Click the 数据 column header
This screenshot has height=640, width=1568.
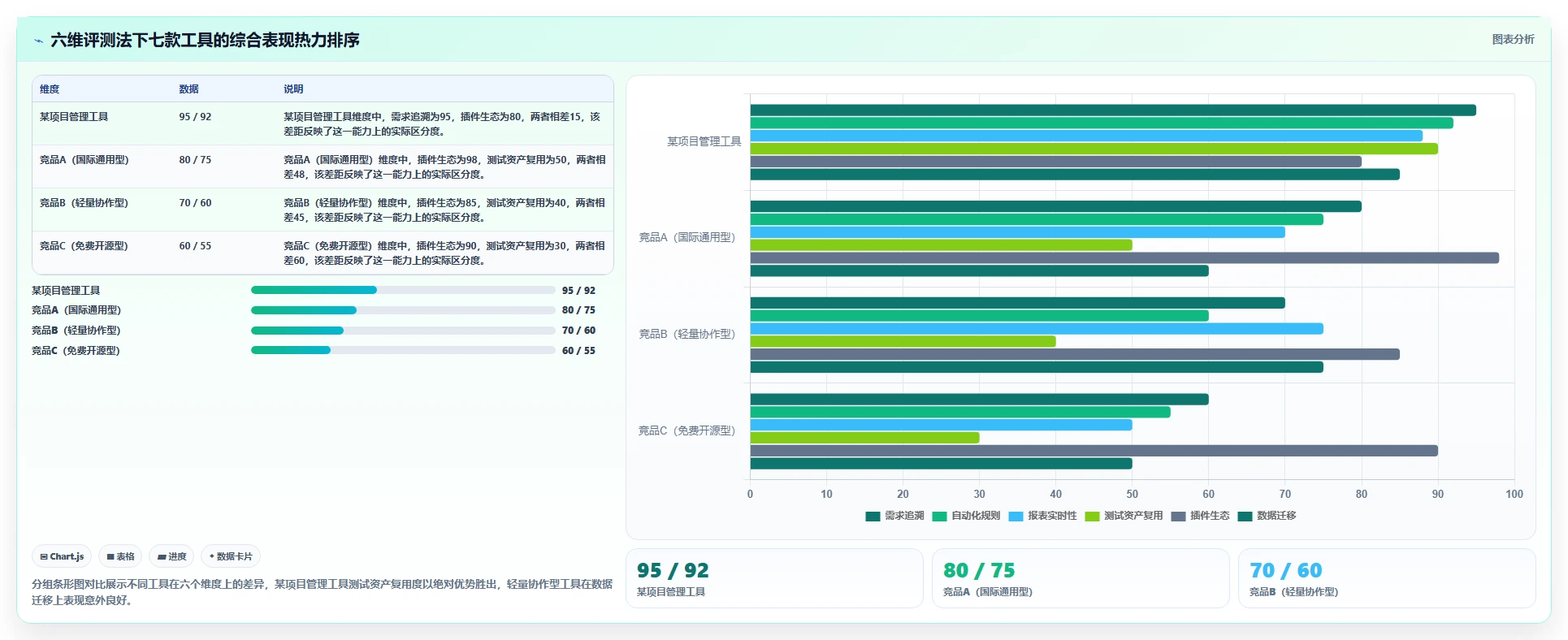point(189,89)
